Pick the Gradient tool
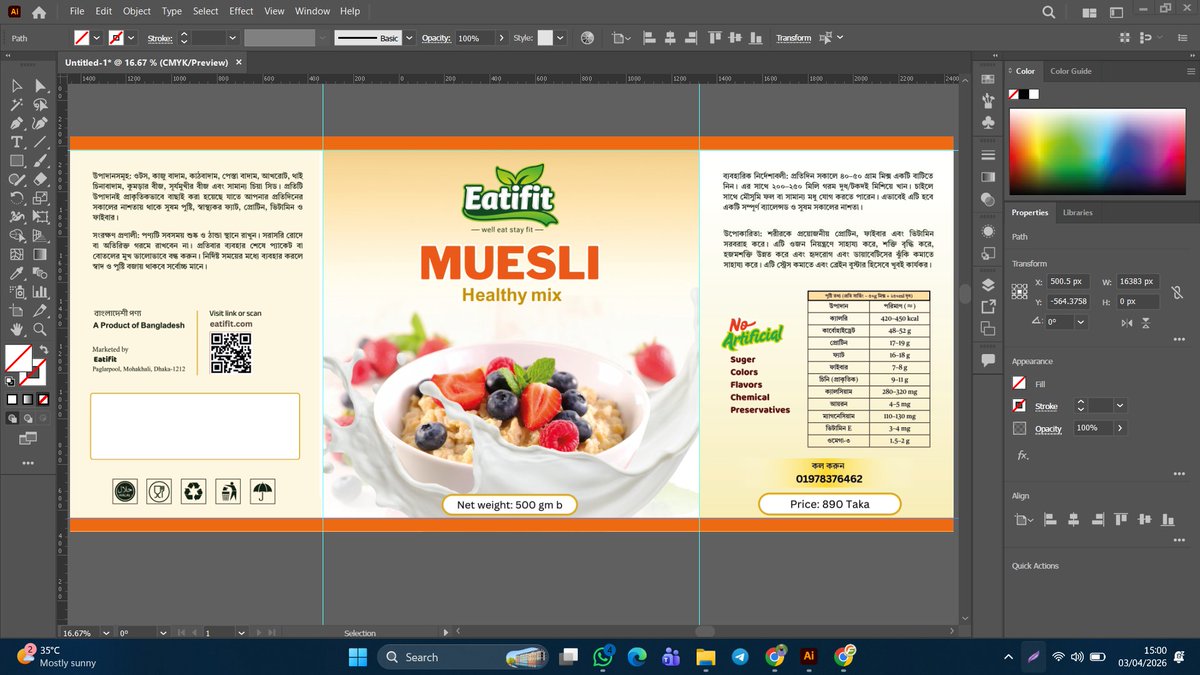Image resolution: width=1200 pixels, height=675 pixels. click(x=40, y=254)
